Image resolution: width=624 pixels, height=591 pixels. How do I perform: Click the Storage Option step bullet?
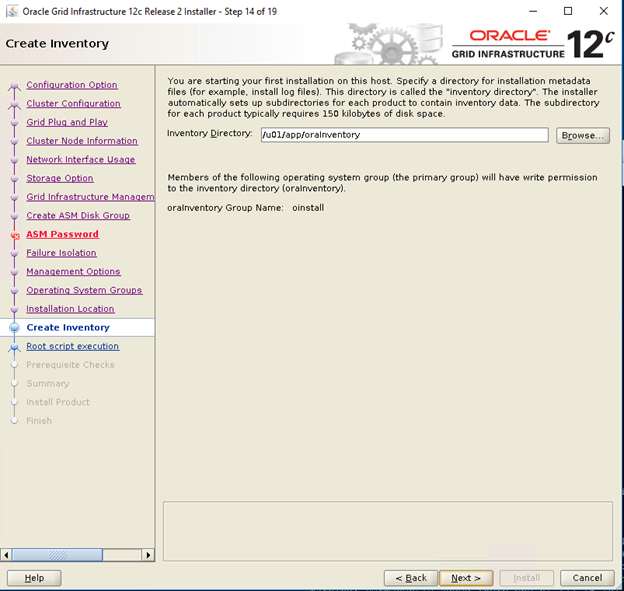(14, 179)
